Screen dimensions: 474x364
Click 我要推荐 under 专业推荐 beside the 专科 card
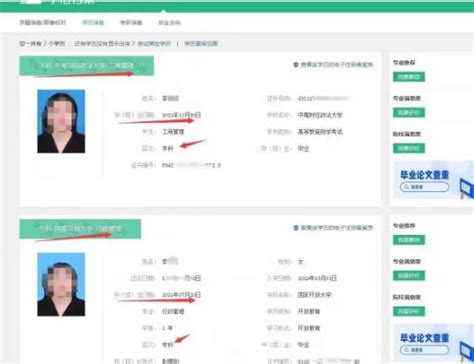pyautogui.click(x=409, y=240)
